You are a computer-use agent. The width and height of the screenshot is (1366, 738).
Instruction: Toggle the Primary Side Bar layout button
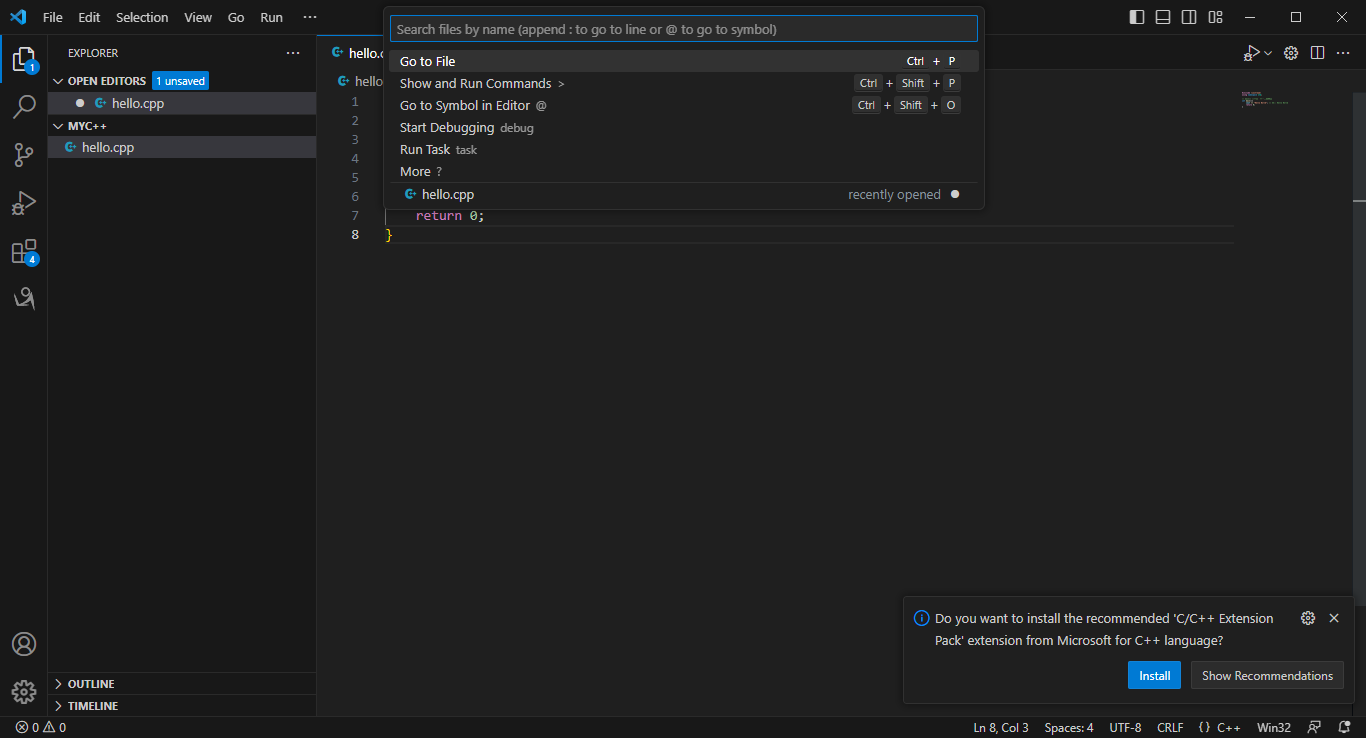1137,17
